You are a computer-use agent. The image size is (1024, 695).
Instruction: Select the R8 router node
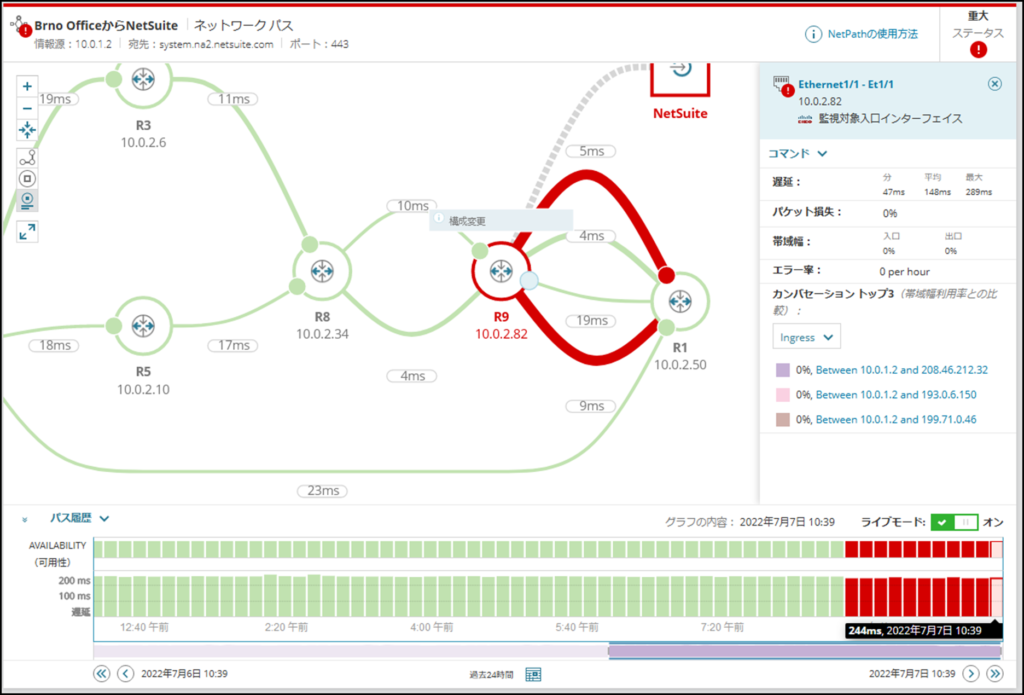coord(322,270)
